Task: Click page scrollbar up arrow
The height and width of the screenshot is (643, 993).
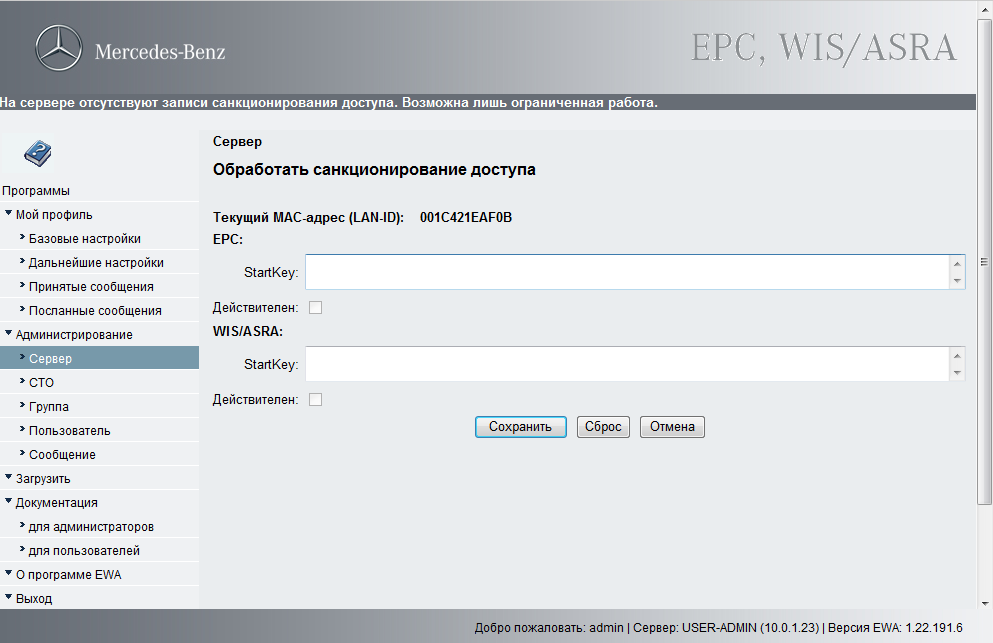Action: coord(984,8)
